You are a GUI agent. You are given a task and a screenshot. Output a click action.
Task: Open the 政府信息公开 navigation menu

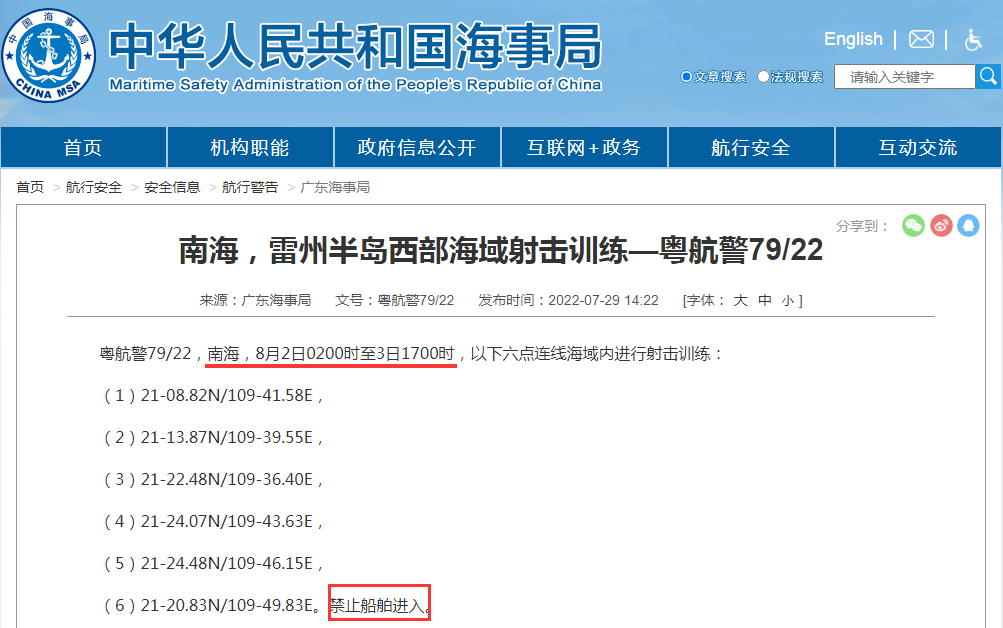[417, 148]
